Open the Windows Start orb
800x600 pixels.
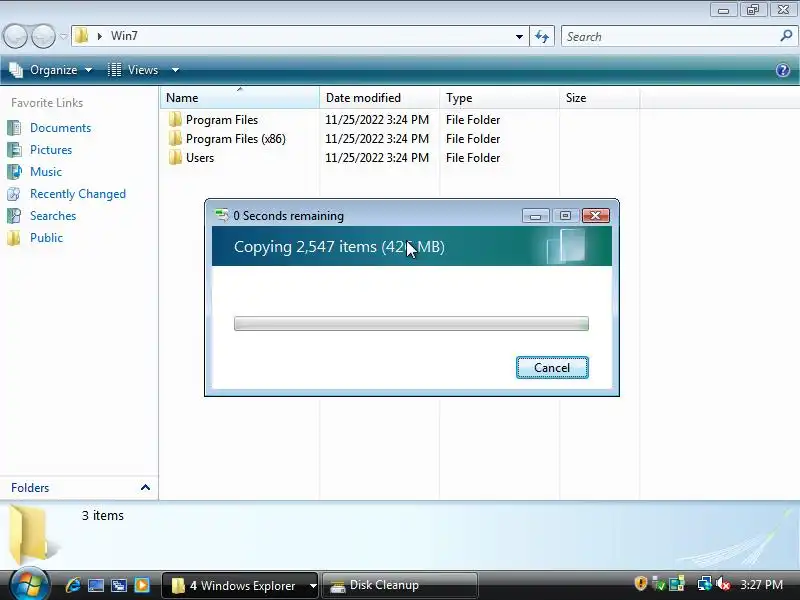tap(29, 585)
